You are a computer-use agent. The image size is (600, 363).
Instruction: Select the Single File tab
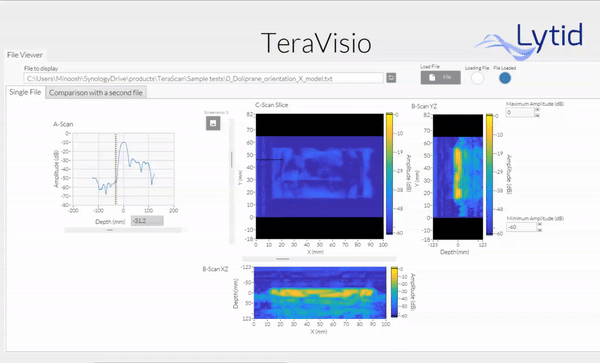pyautogui.click(x=25, y=92)
